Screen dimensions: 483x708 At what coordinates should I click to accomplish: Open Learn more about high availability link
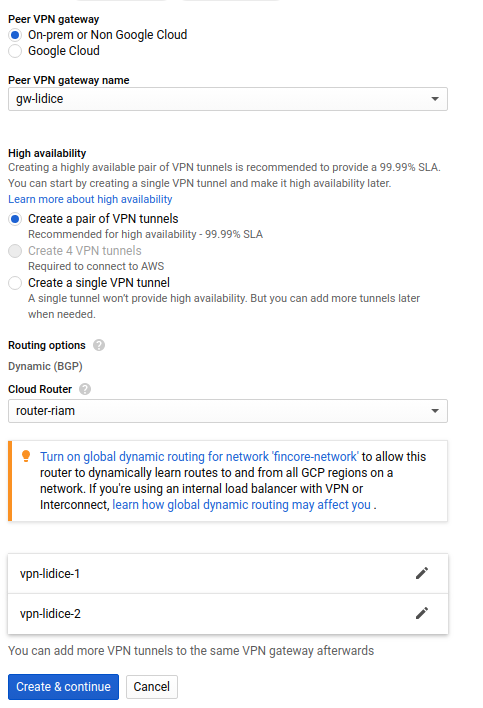click(x=90, y=199)
